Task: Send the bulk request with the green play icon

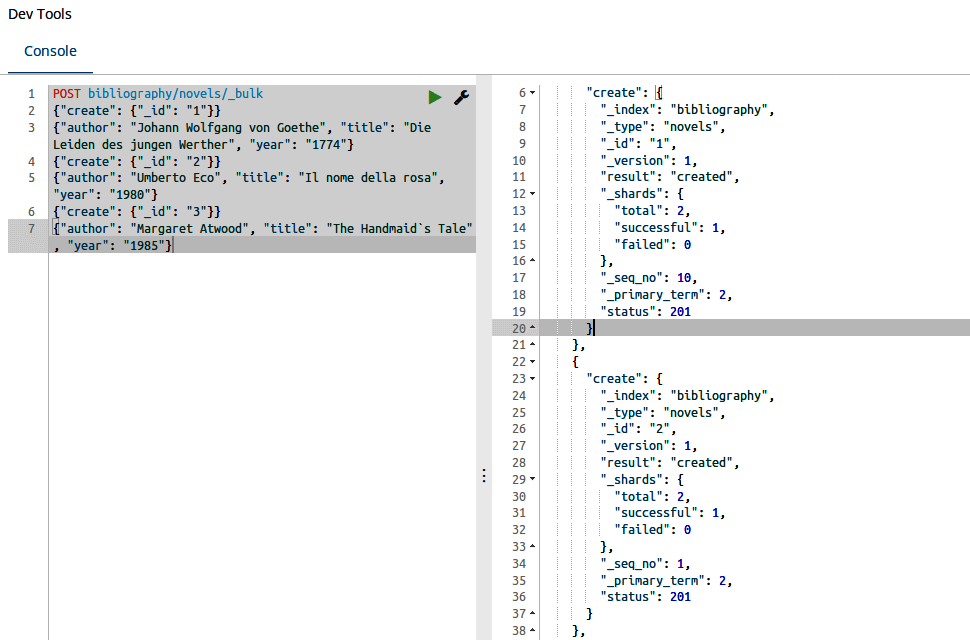Action: [x=434, y=97]
